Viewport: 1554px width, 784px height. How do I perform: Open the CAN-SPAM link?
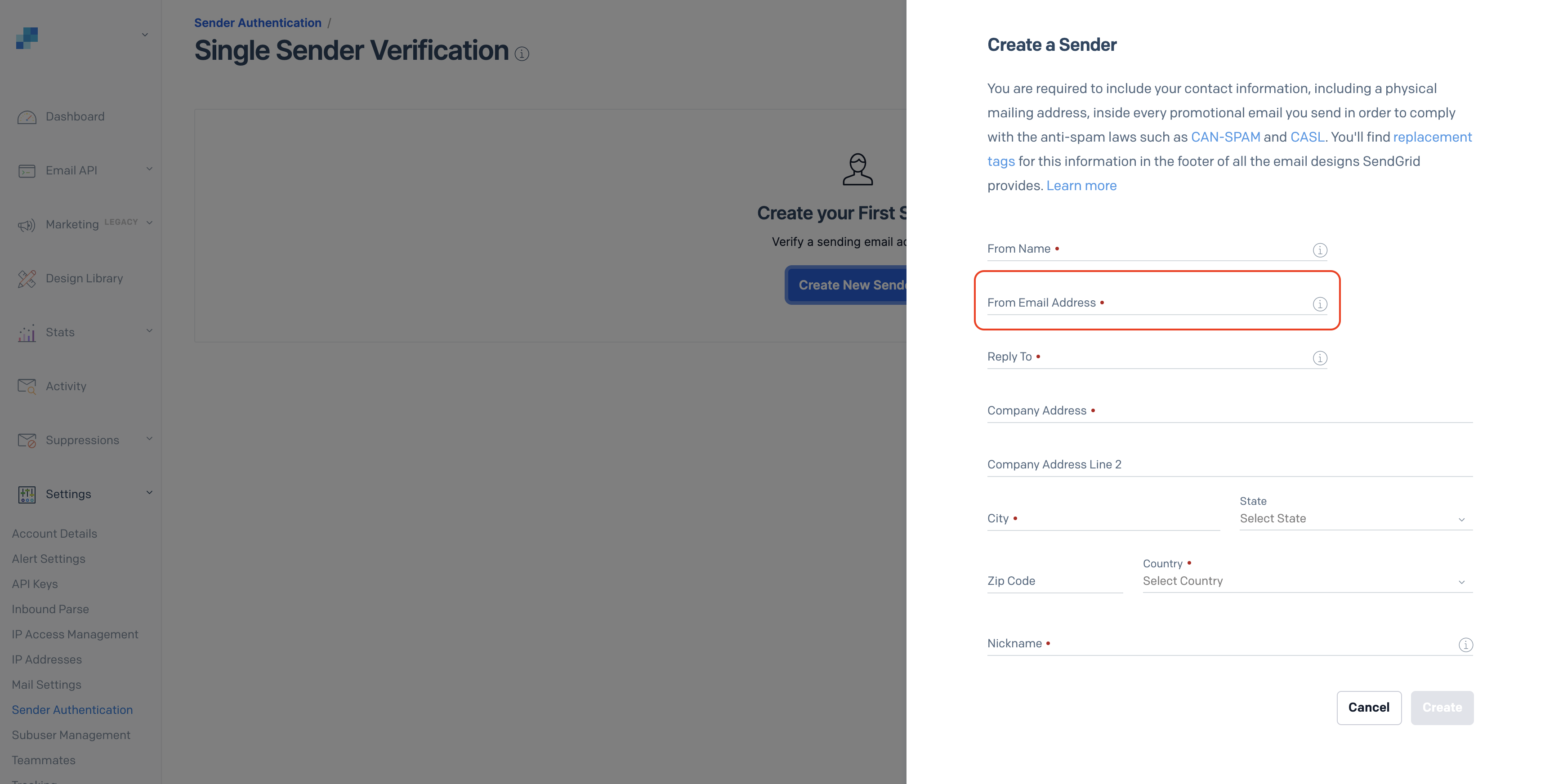tap(1225, 137)
